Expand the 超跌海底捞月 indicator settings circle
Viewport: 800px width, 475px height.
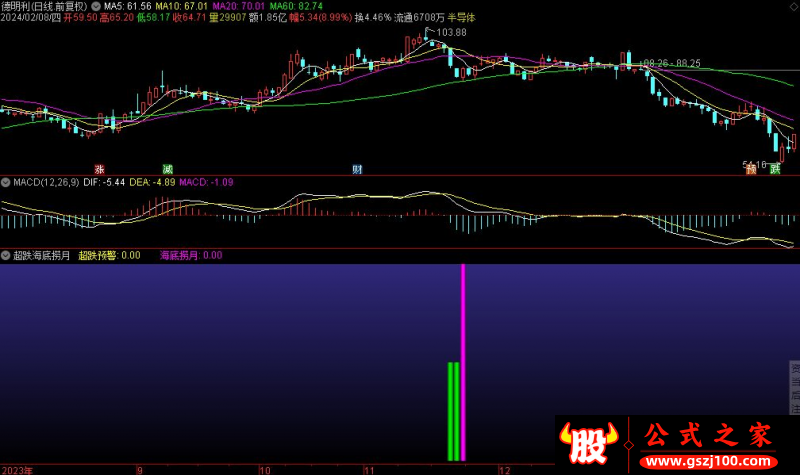click(6, 256)
